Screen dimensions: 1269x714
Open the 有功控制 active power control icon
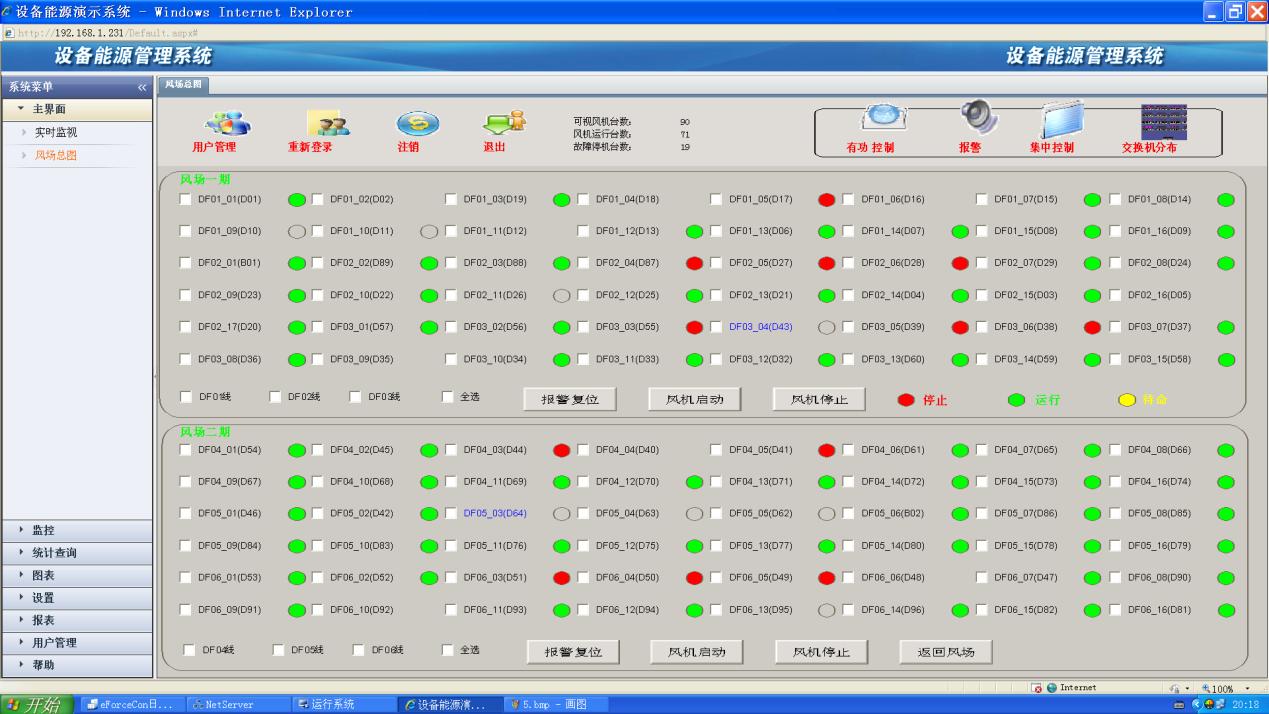pyautogui.click(x=883, y=118)
